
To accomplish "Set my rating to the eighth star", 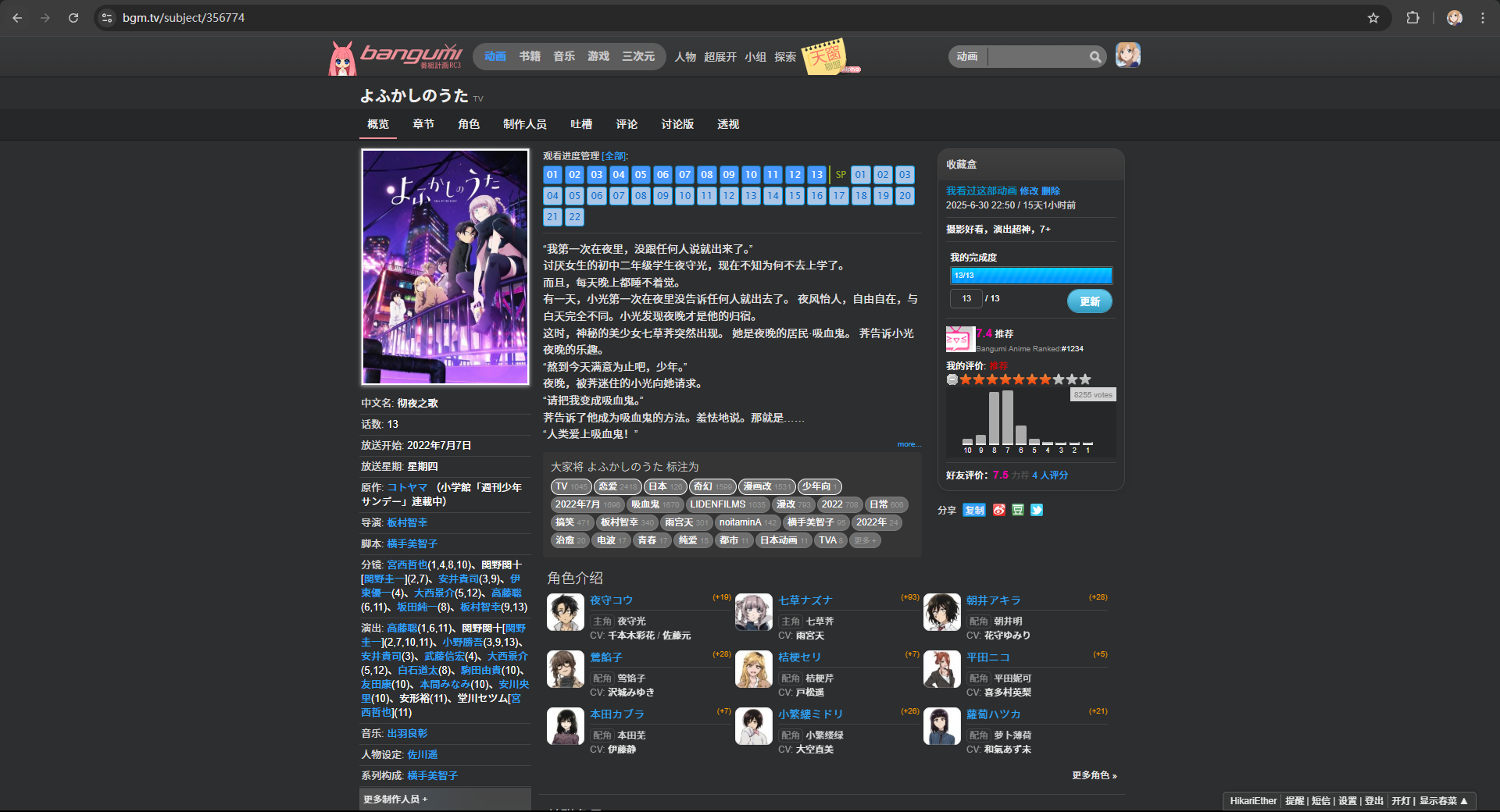I will (x=1059, y=379).
